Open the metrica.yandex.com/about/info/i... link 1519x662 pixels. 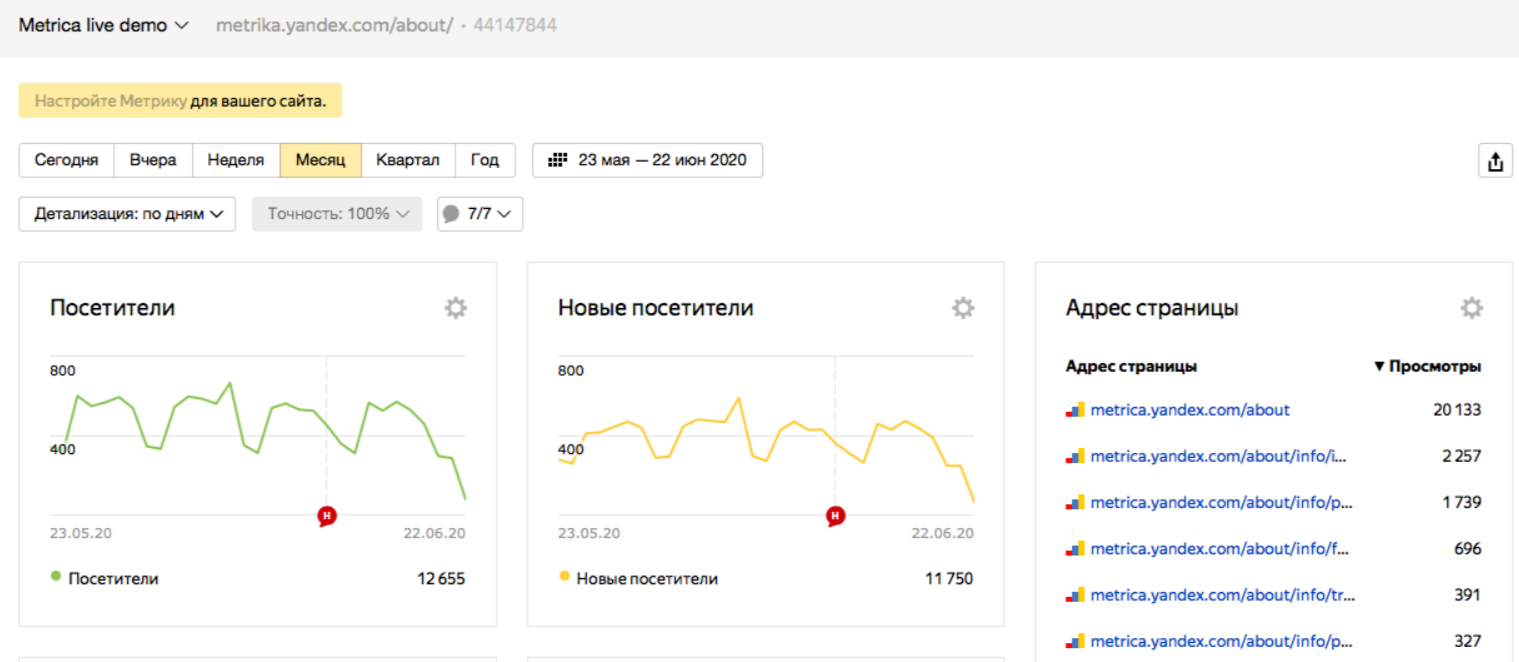coord(1219,456)
